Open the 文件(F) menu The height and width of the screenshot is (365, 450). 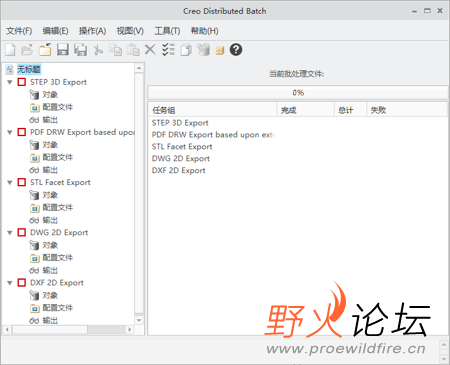point(19,31)
